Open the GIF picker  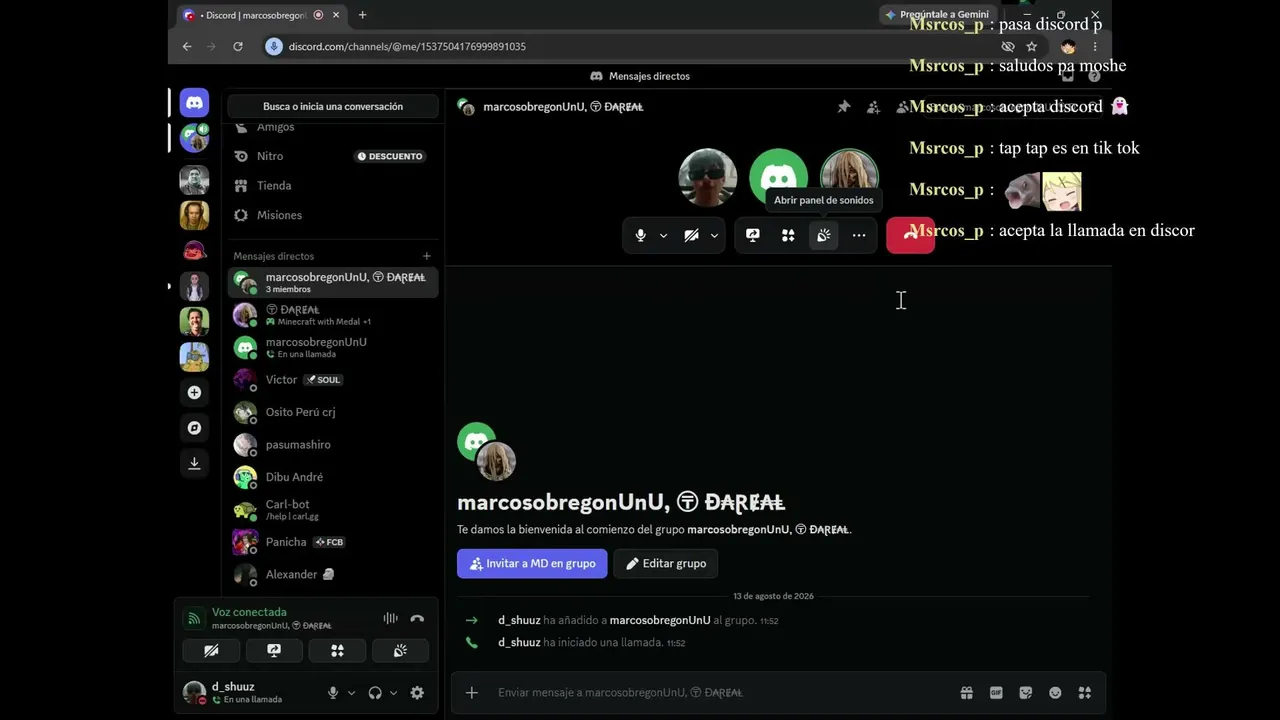(996, 693)
